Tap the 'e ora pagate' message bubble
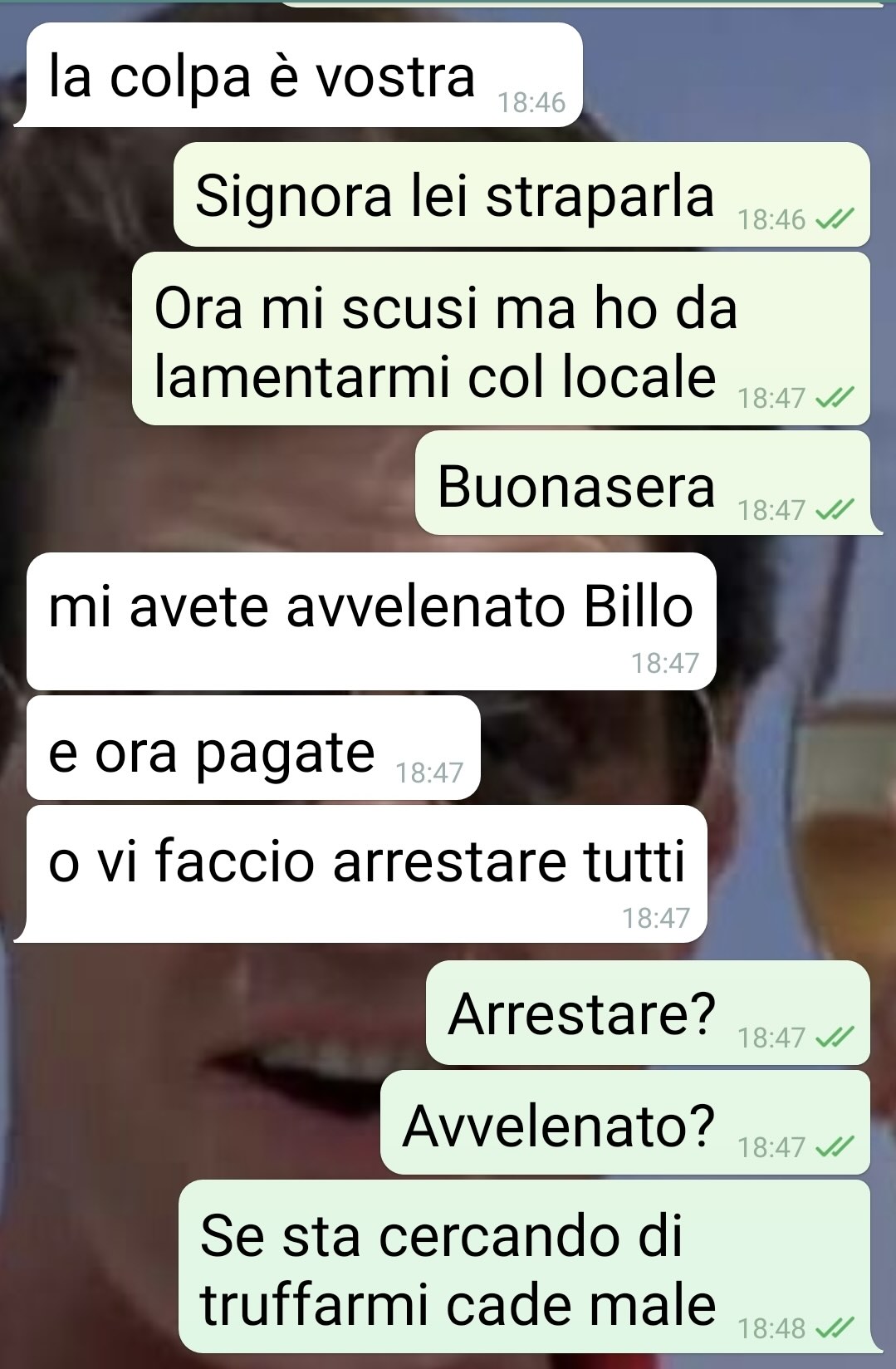Viewport: 896px width, 1369px height. pos(253,748)
